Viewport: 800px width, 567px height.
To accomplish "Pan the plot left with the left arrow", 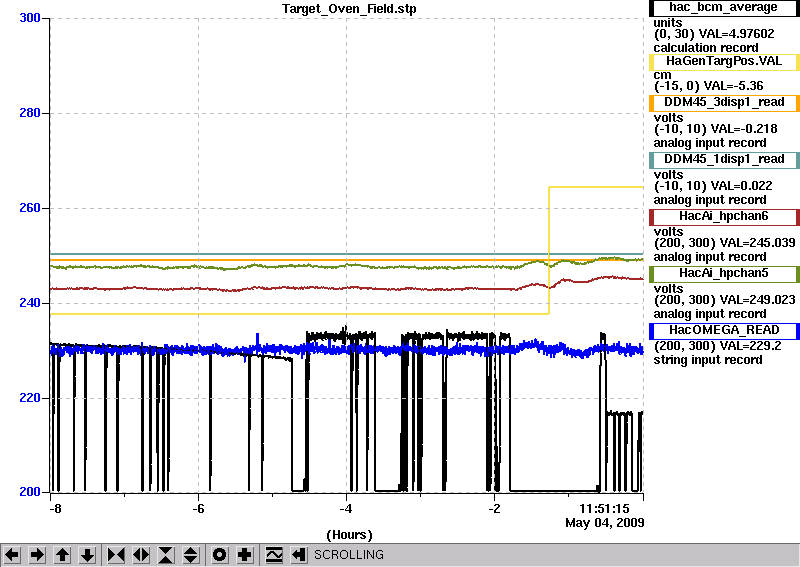I will click(x=12, y=554).
